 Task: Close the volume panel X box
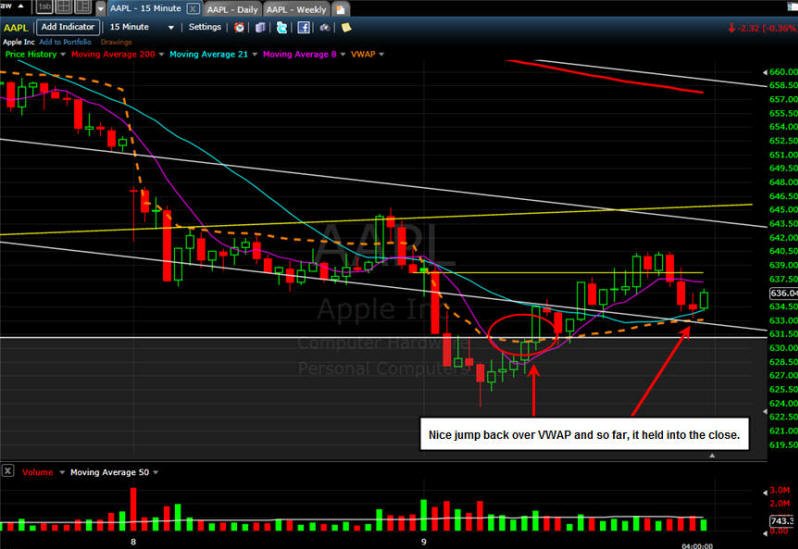8,471
